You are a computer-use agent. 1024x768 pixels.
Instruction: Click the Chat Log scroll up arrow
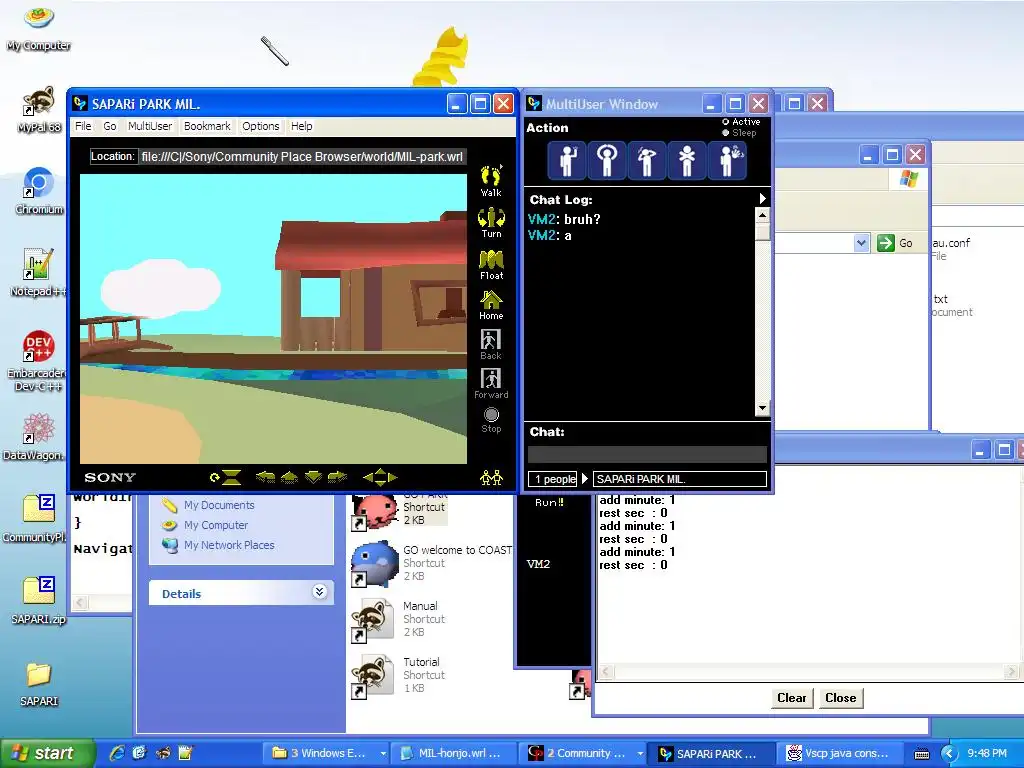[762, 216]
